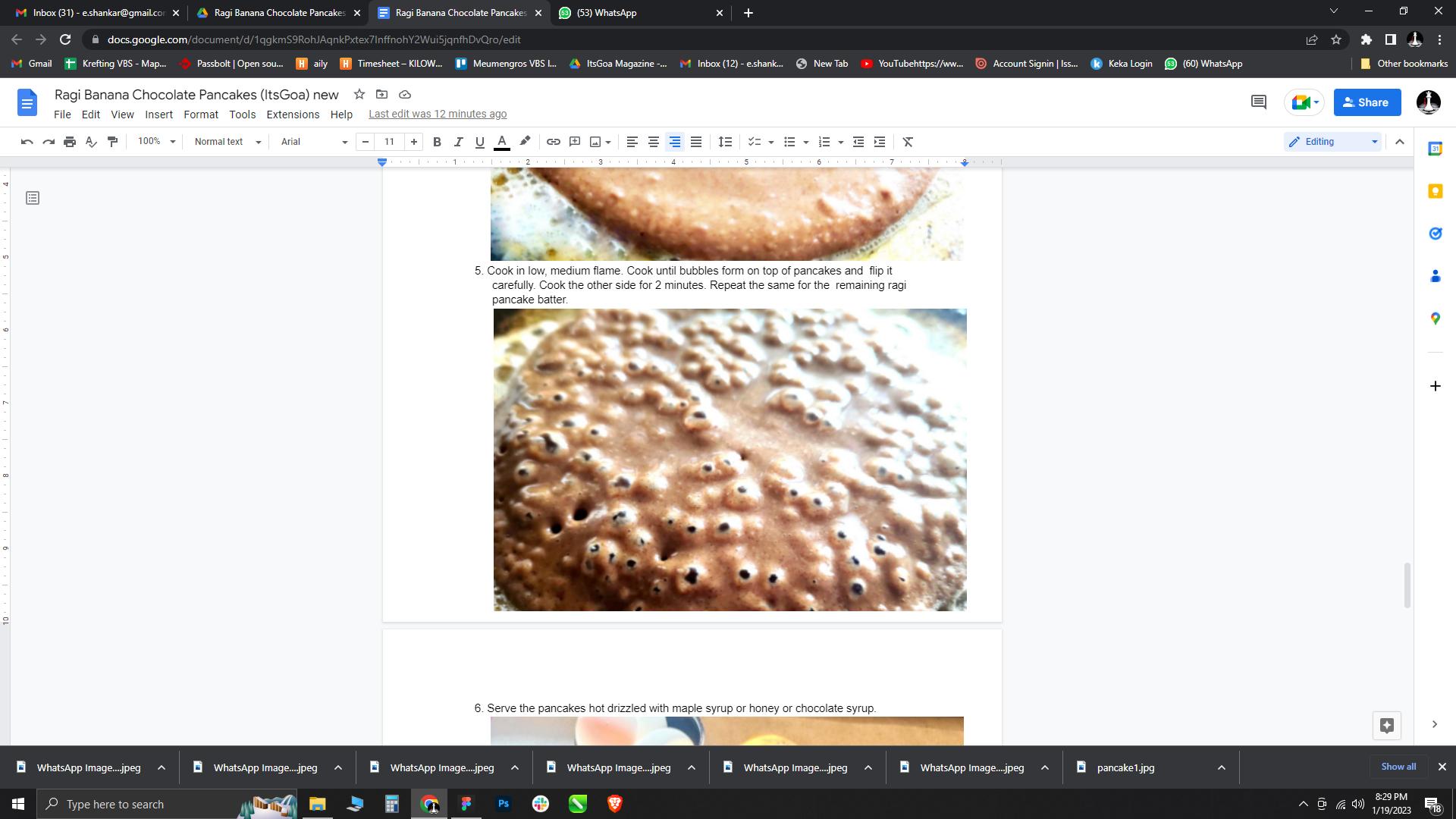Insert a link using toolbar icon

[x=554, y=142]
